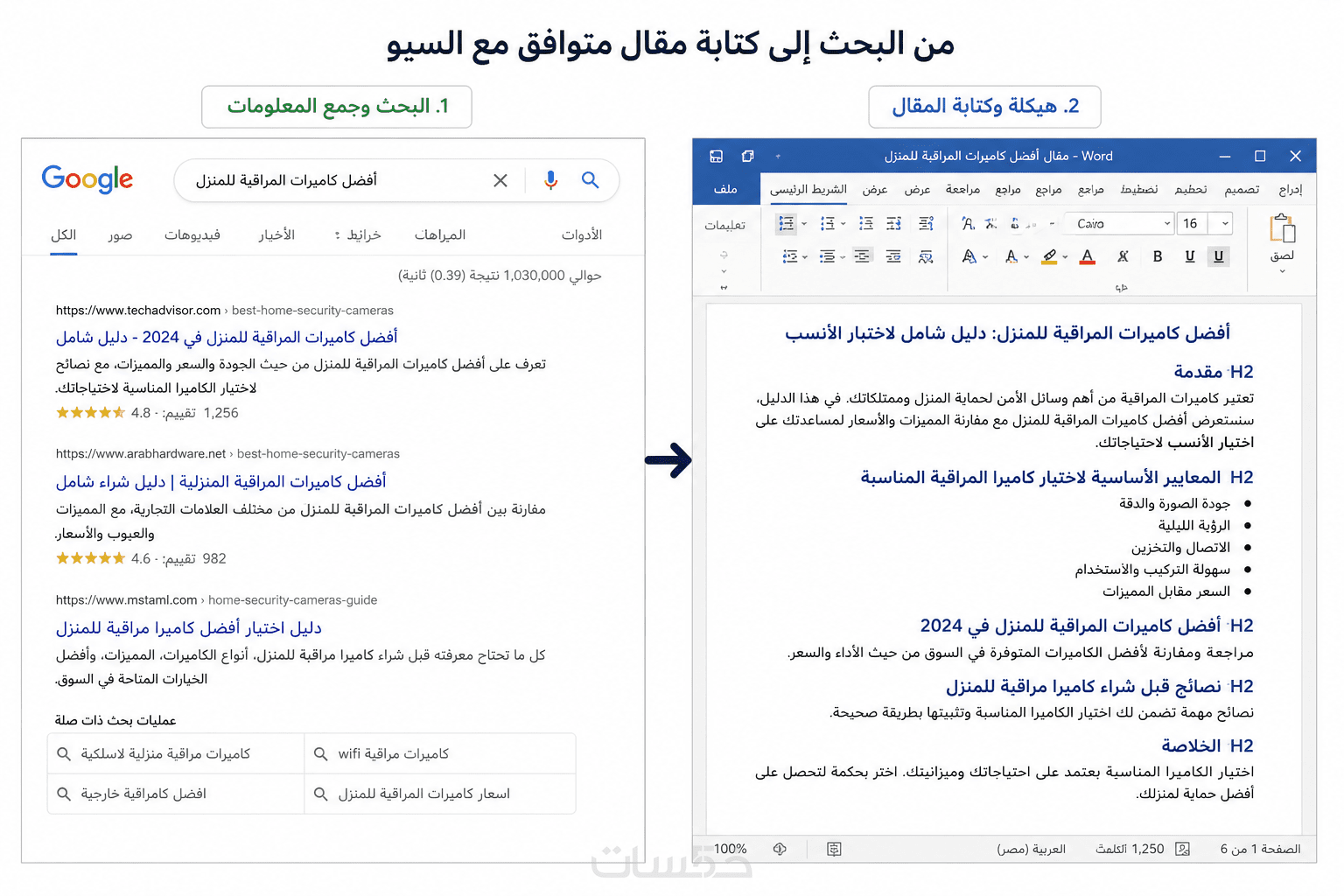Image resolution: width=1344 pixels, height=896 pixels.
Task: Open the arabhardware result title link
Action: (x=220, y=482)
